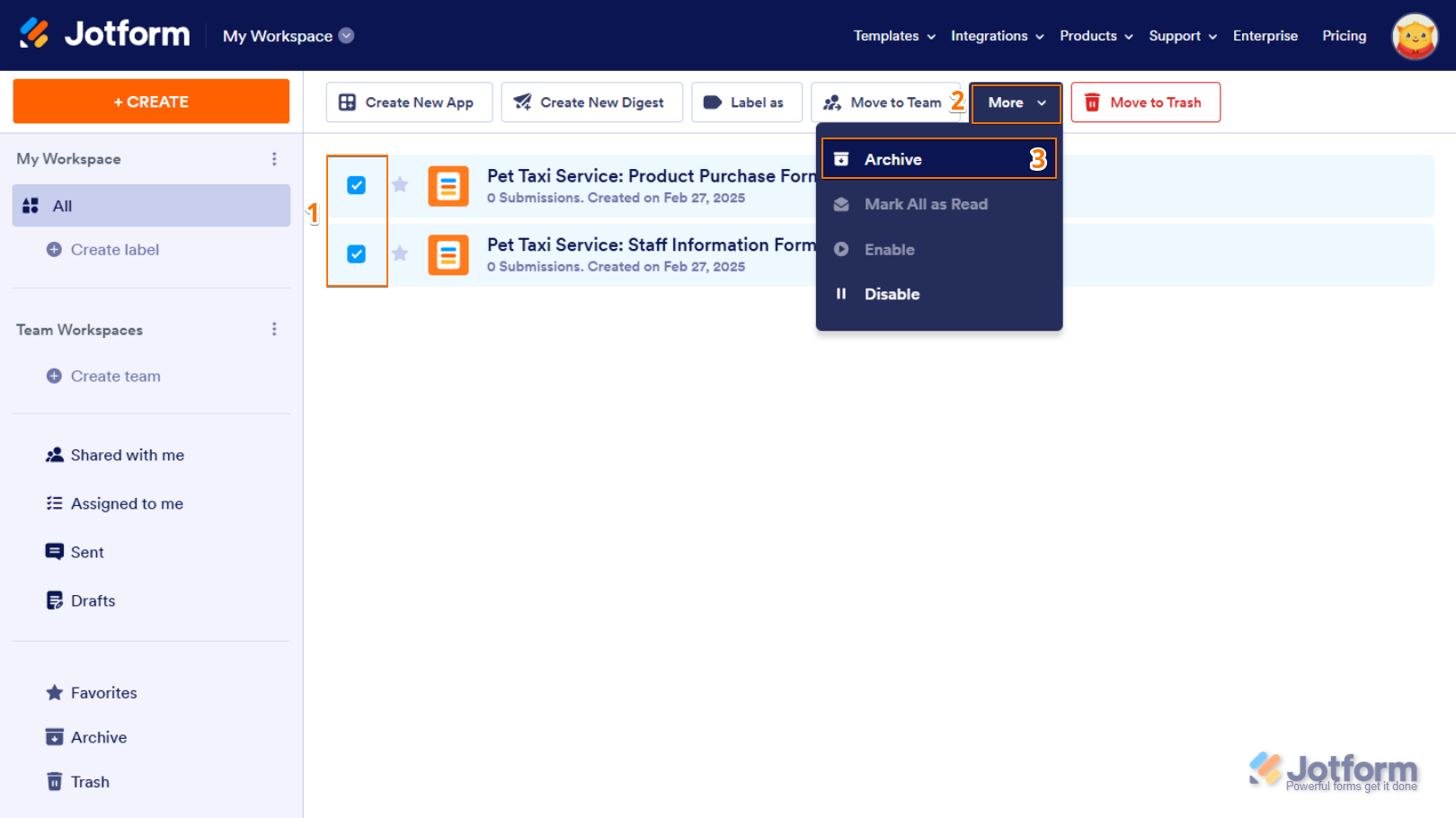The image size is (1456, 818).
Task: Collapse the More dropdown button
Action: point(1017,102)
